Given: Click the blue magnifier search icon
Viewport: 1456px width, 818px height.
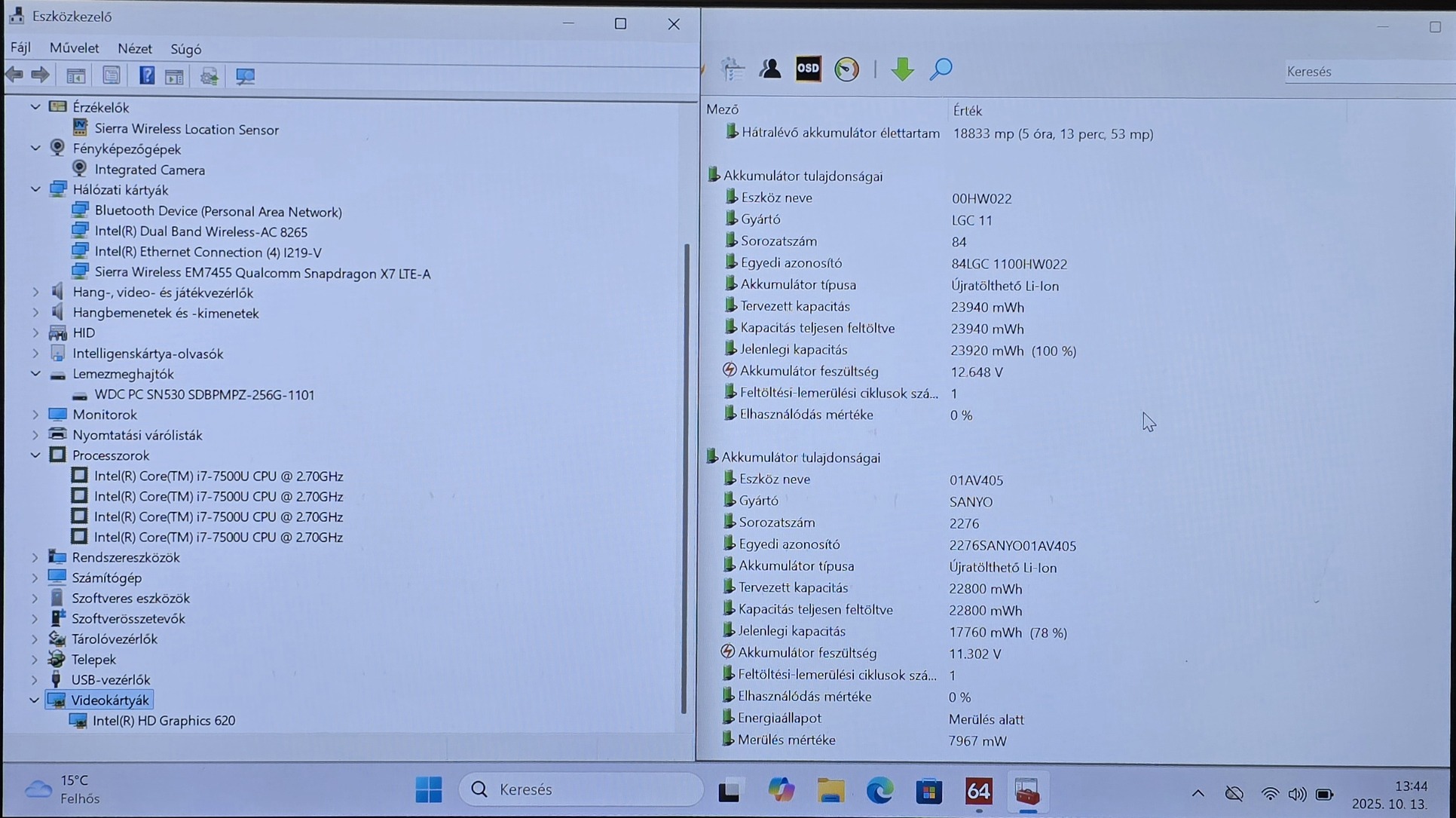Looking at the screenshot, I should pyautogui.click(x=941, y=69).
